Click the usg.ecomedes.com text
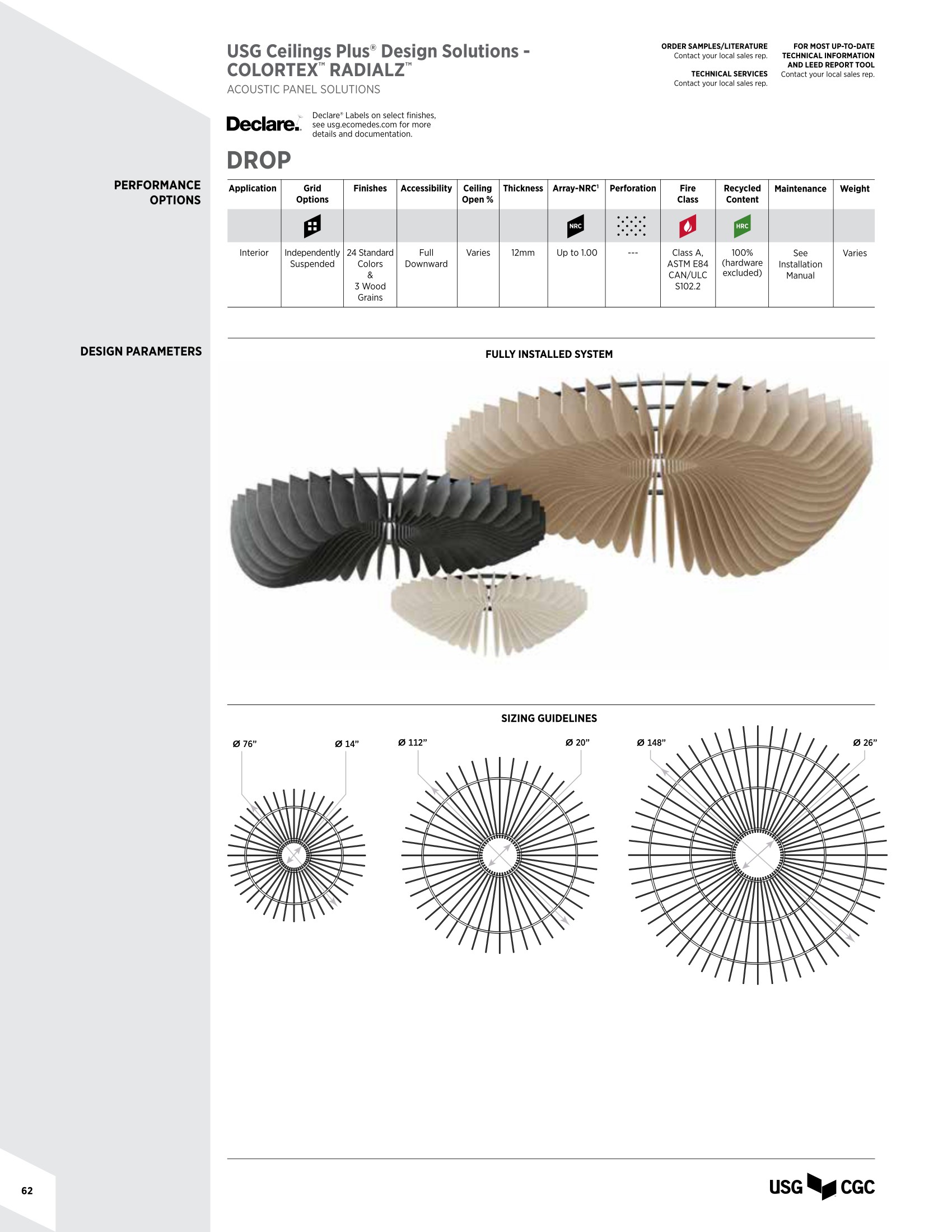The image size is (952, 1232). 362,125
